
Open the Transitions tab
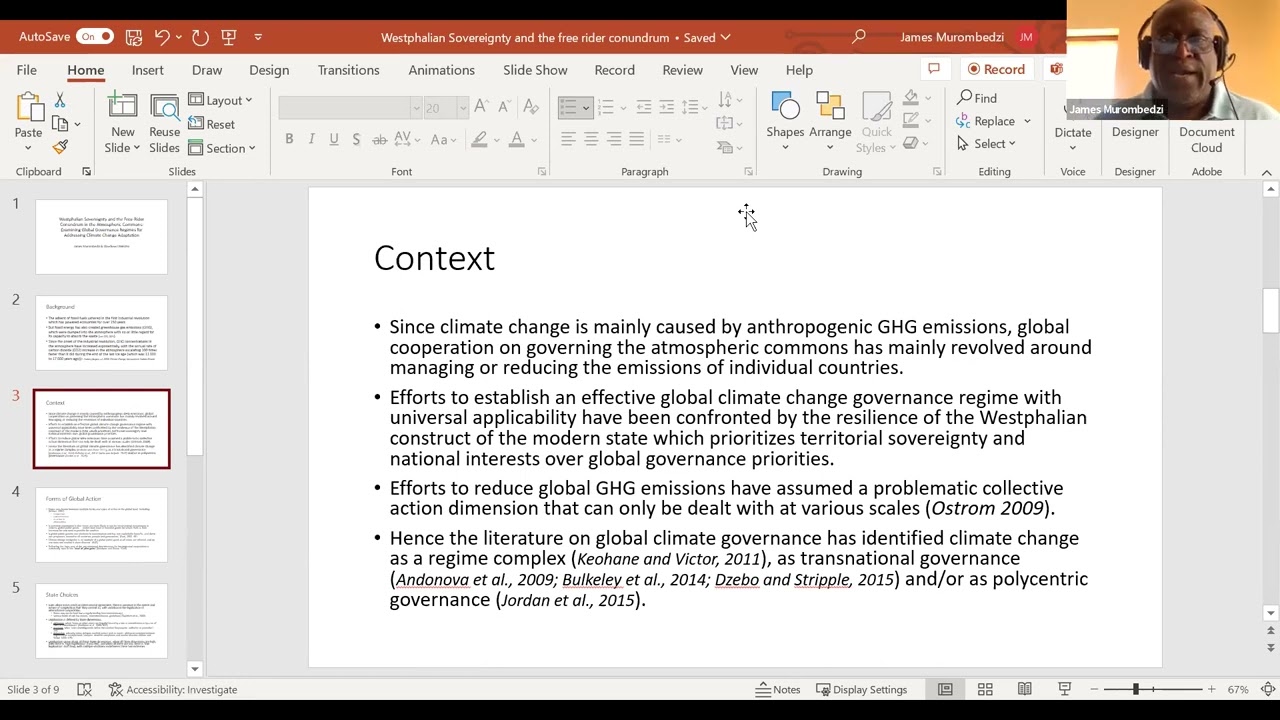click(x=348, y=70)
